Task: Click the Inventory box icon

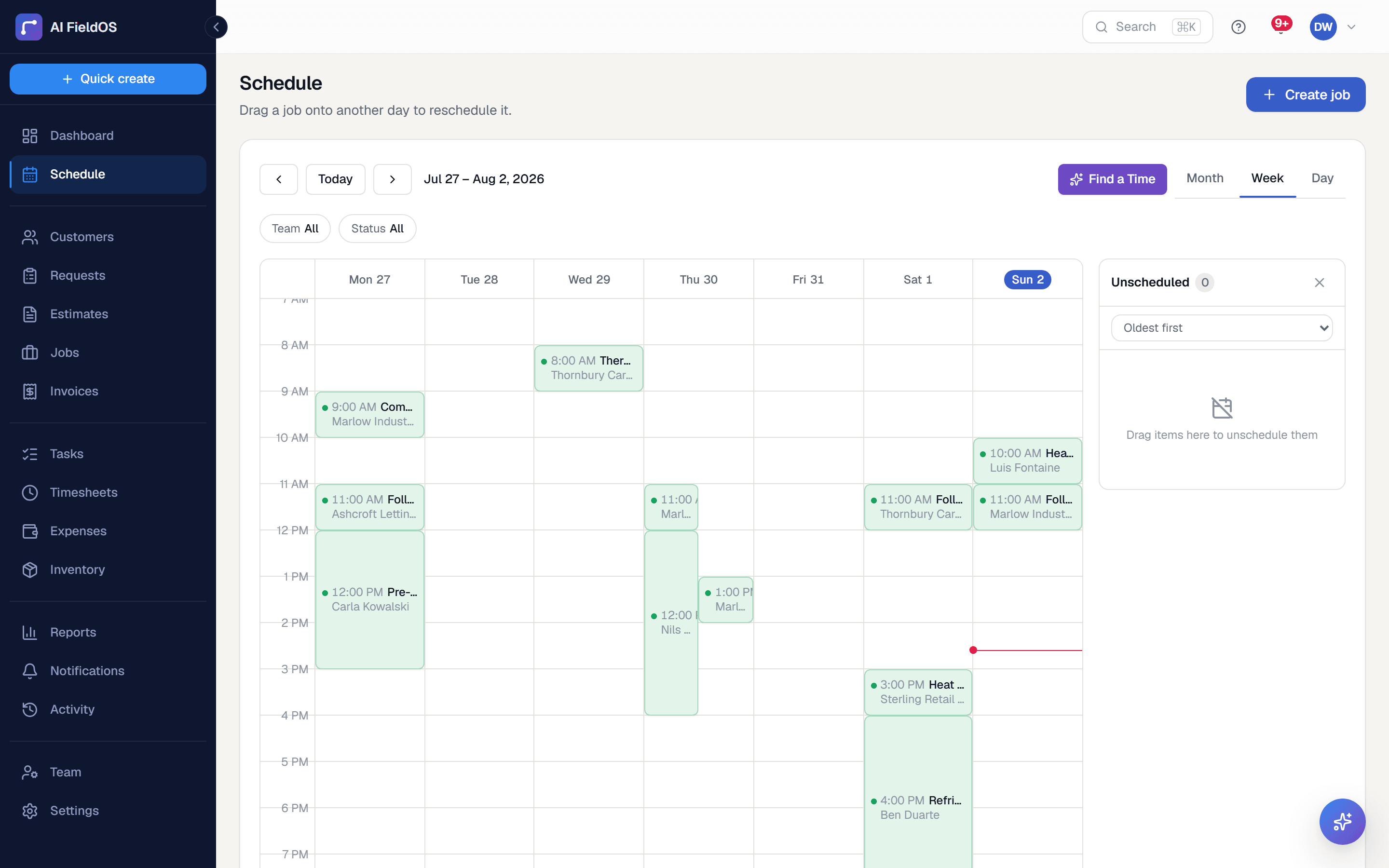Action: click(30, 570)
